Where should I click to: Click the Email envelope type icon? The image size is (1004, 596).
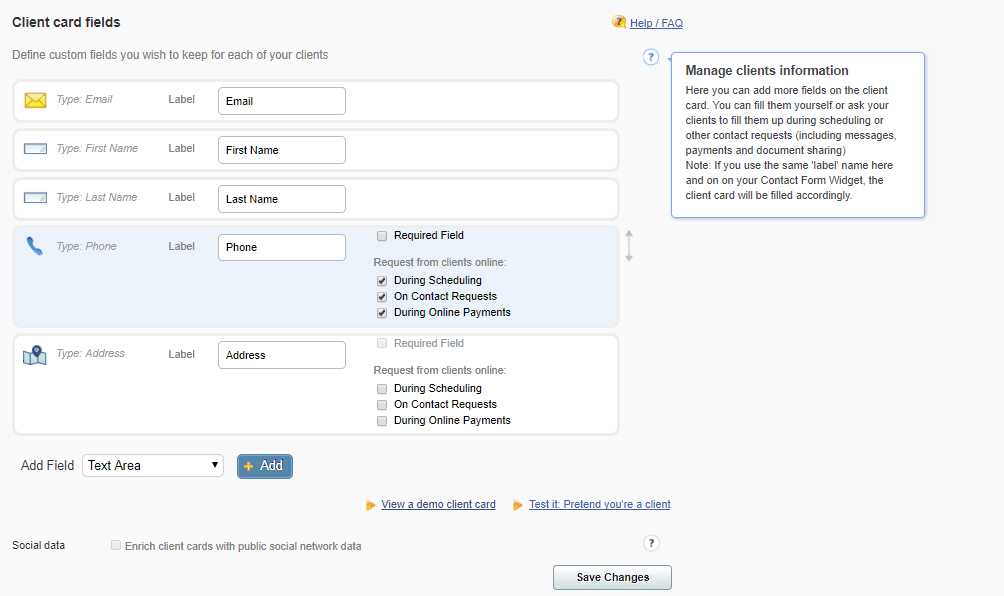coord(35,100)
